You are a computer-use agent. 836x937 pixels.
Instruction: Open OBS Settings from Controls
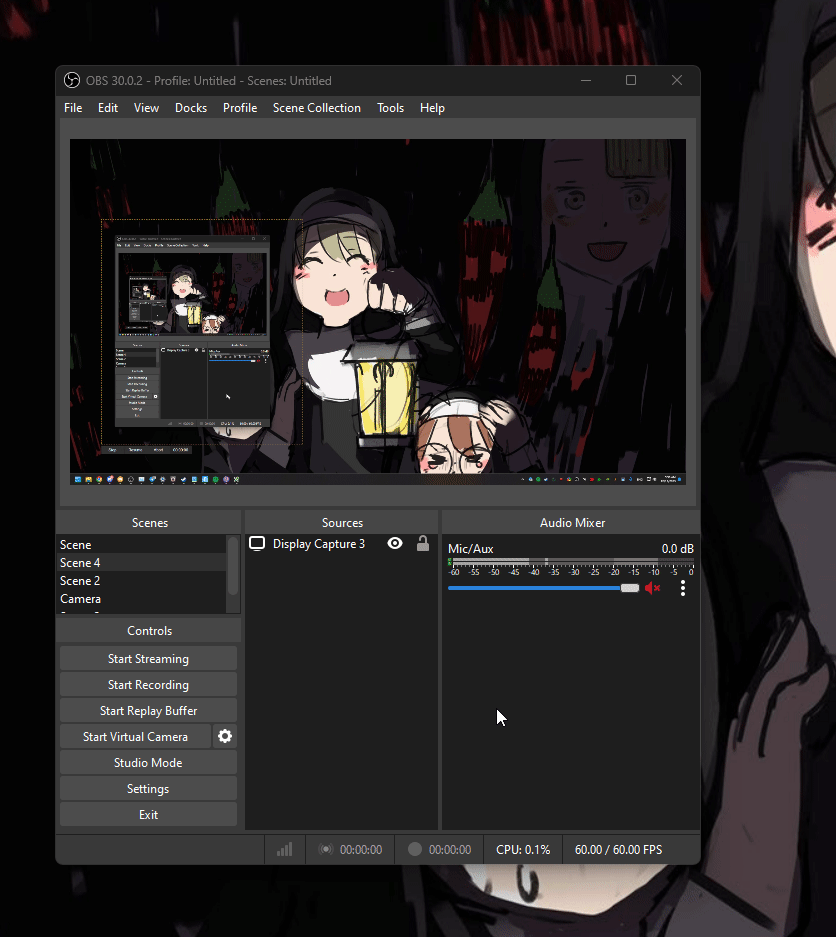(148, 788)
